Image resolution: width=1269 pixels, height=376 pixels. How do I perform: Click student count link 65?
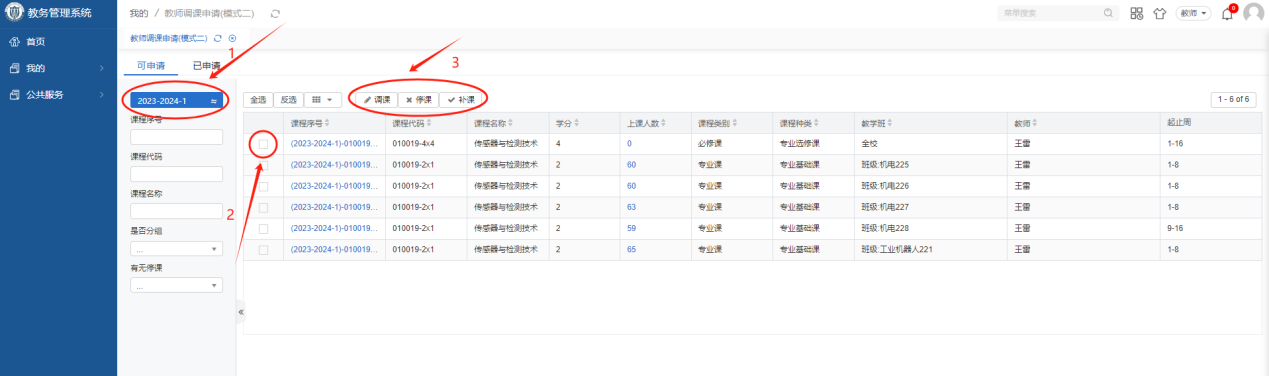(x=632, y=249)
